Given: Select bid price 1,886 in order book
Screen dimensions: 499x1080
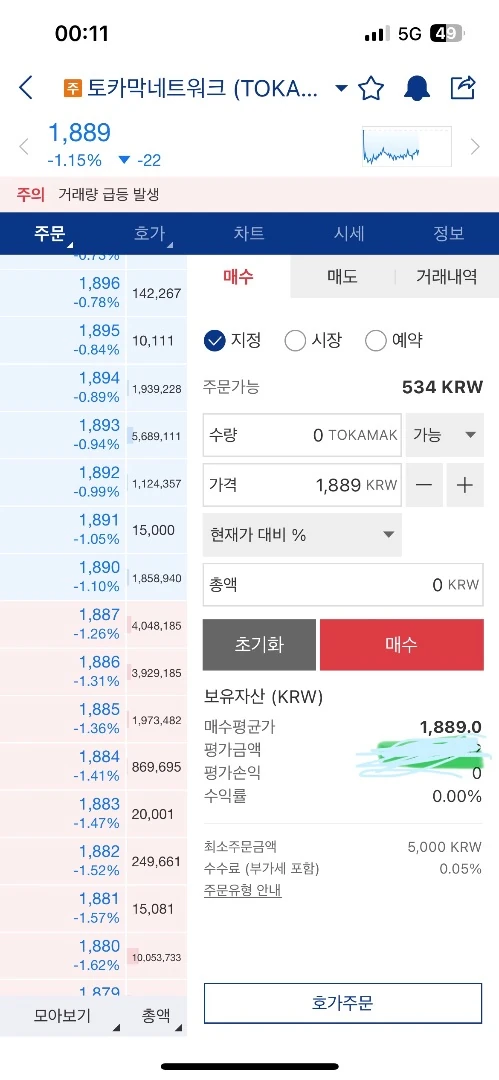Looking at the screenshot, I should tap(63, 672).
